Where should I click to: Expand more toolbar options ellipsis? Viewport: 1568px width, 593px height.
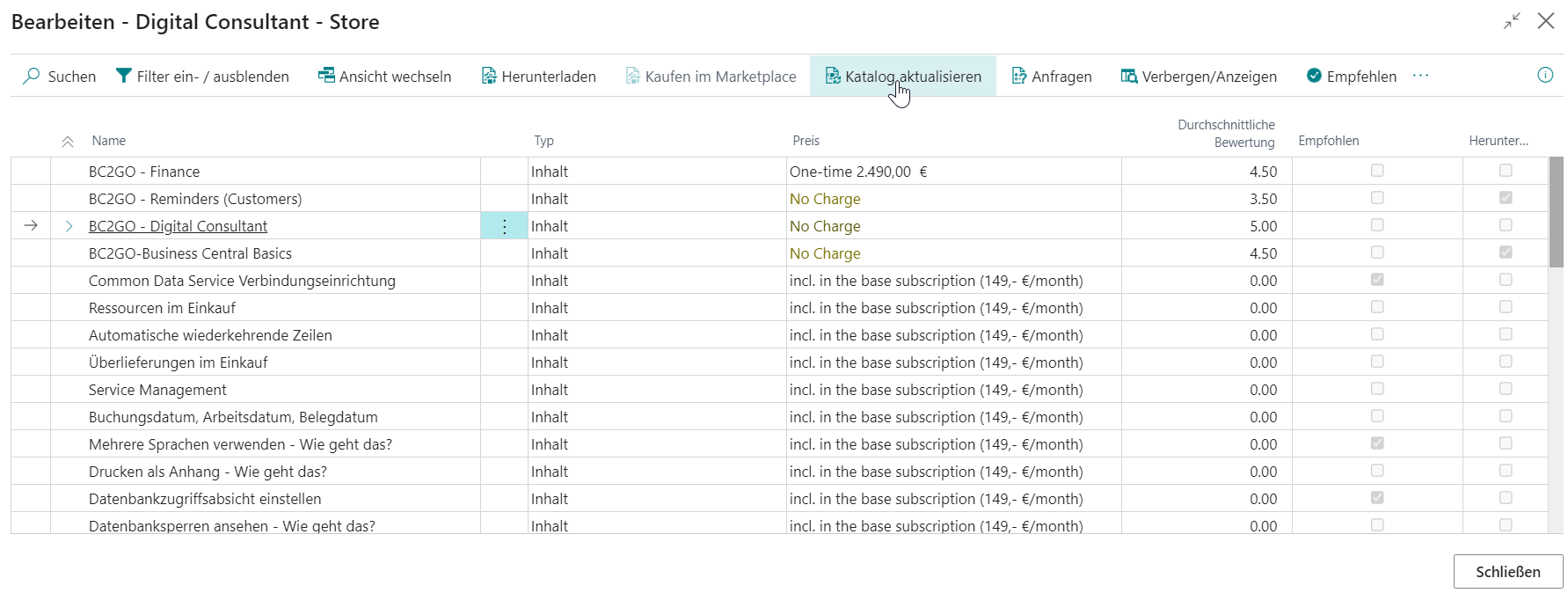[1420, 76]
